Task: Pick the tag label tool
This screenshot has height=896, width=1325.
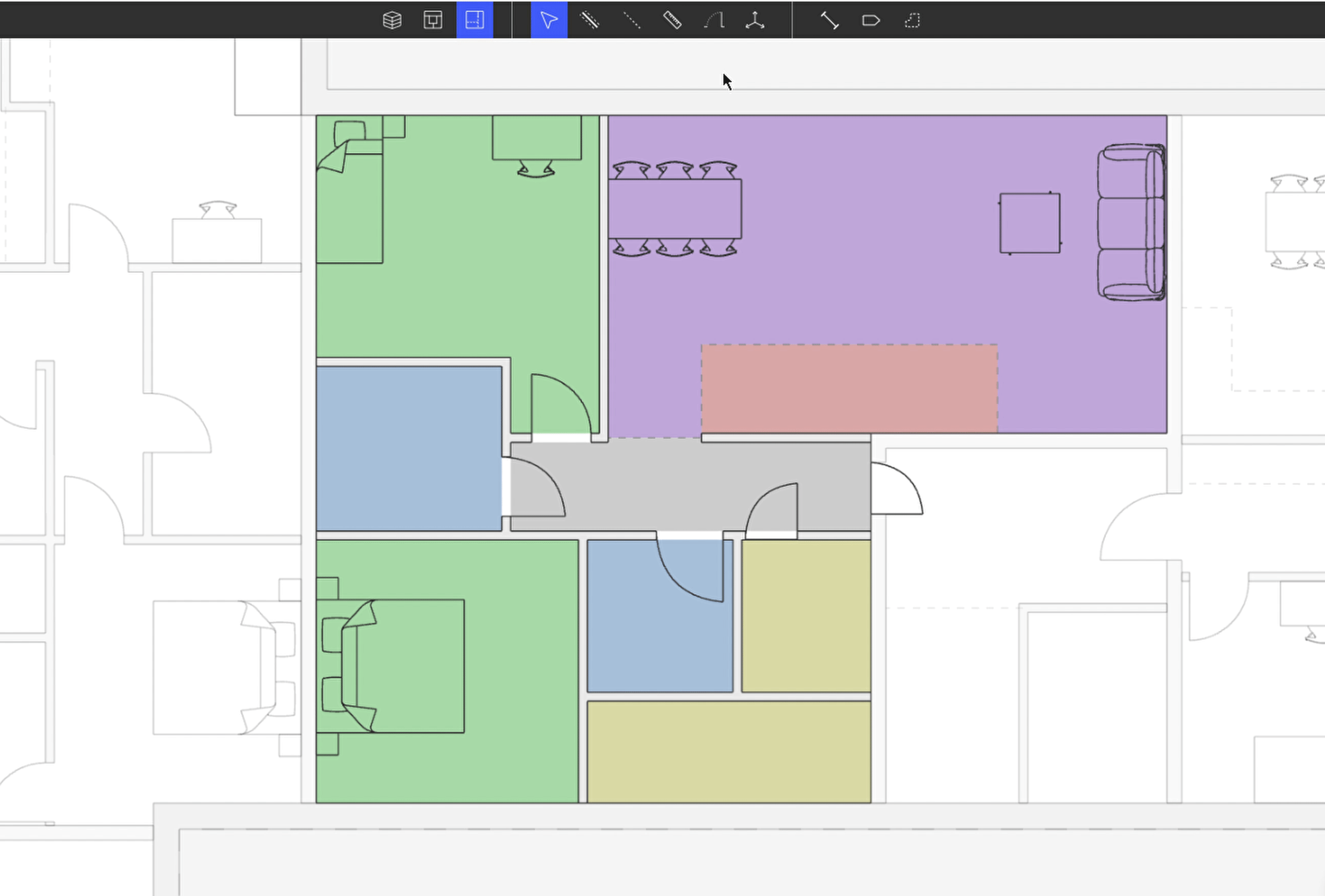Action: 871,20
